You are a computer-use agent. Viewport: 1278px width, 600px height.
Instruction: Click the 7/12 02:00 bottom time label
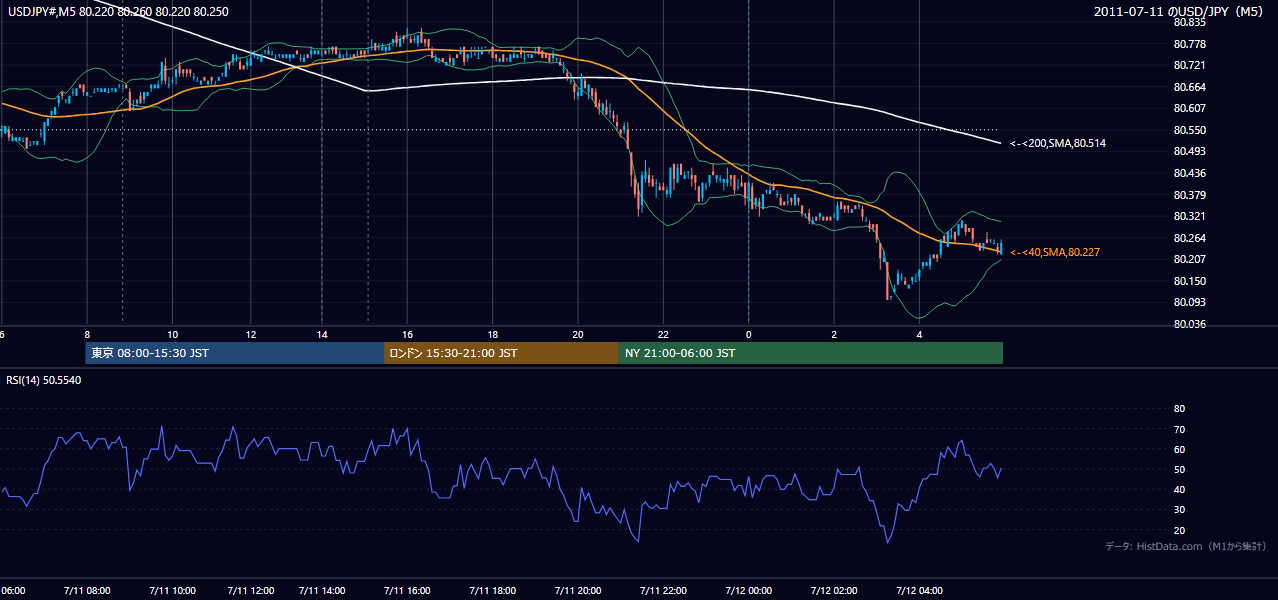[x=834, y=590]
